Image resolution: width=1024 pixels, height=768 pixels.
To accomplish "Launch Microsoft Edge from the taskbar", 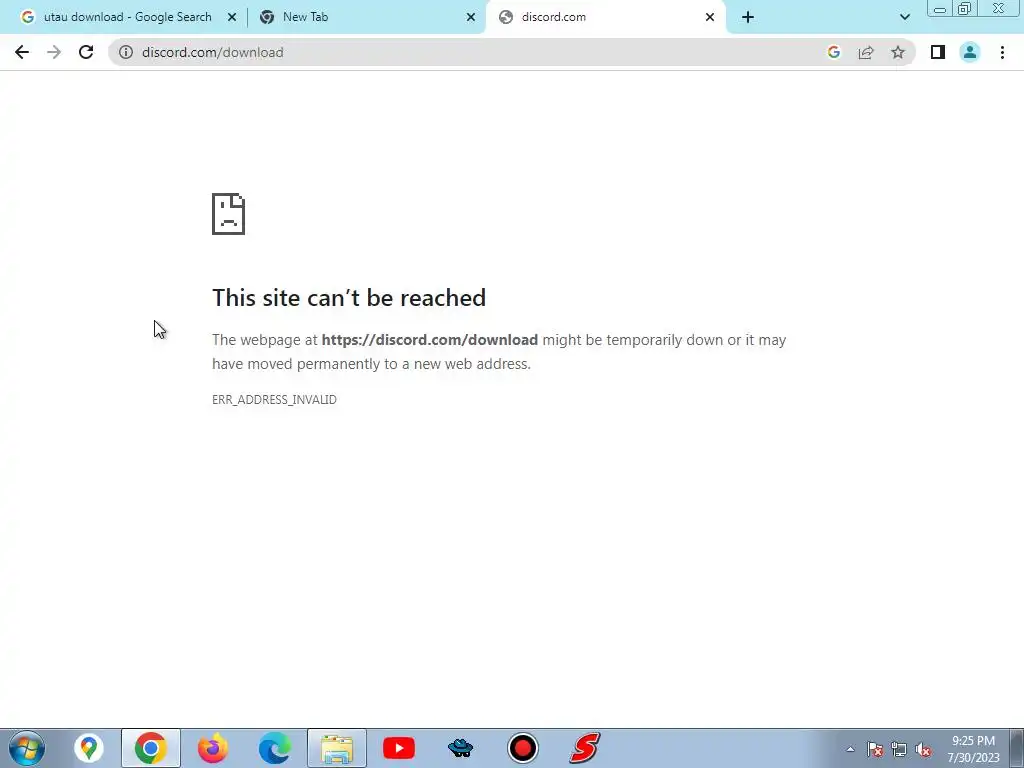I will click(275, 748).
